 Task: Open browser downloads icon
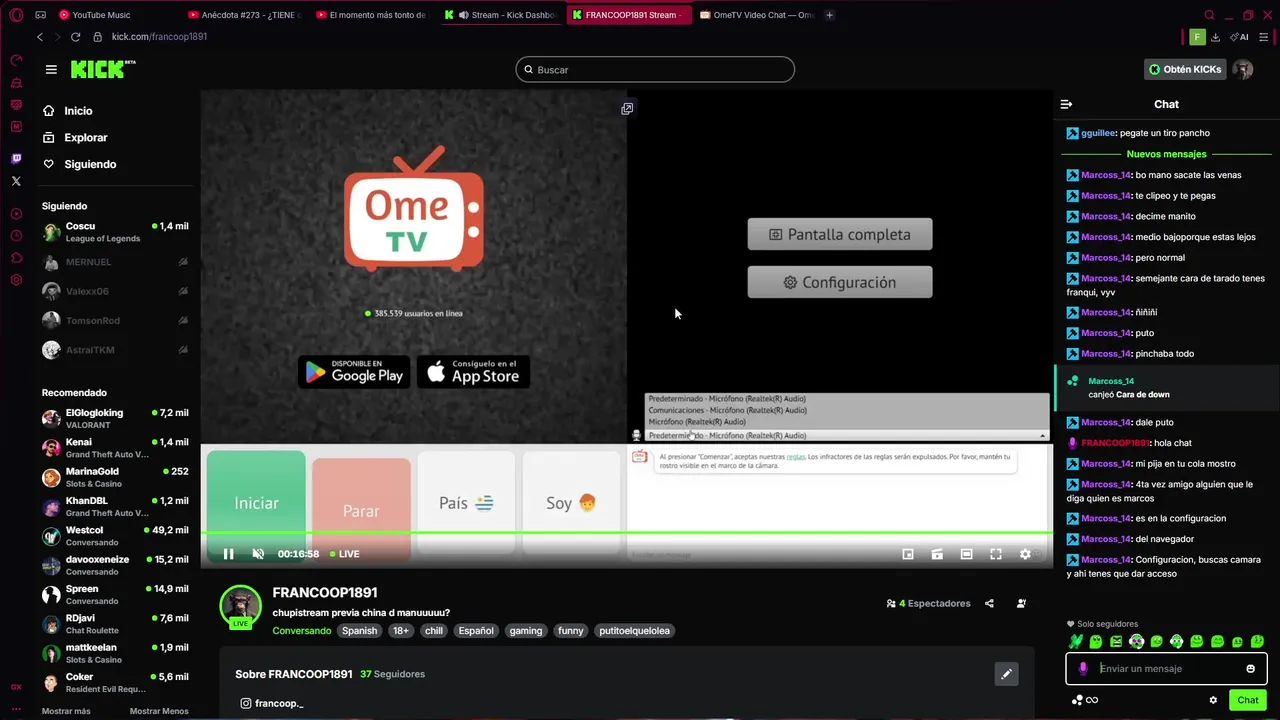click(1215, 37)
